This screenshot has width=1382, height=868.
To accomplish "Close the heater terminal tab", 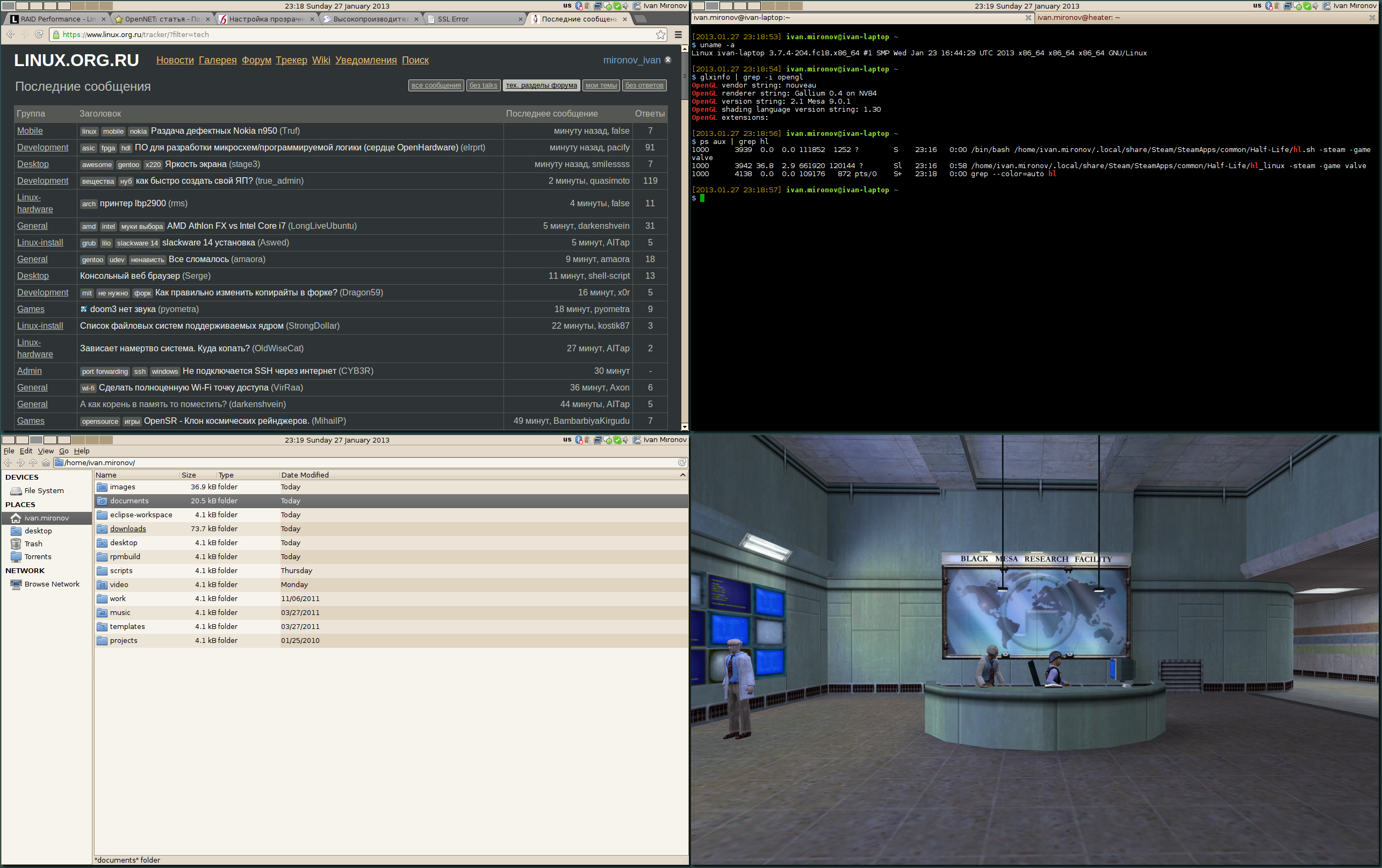I will (1372, 18).
